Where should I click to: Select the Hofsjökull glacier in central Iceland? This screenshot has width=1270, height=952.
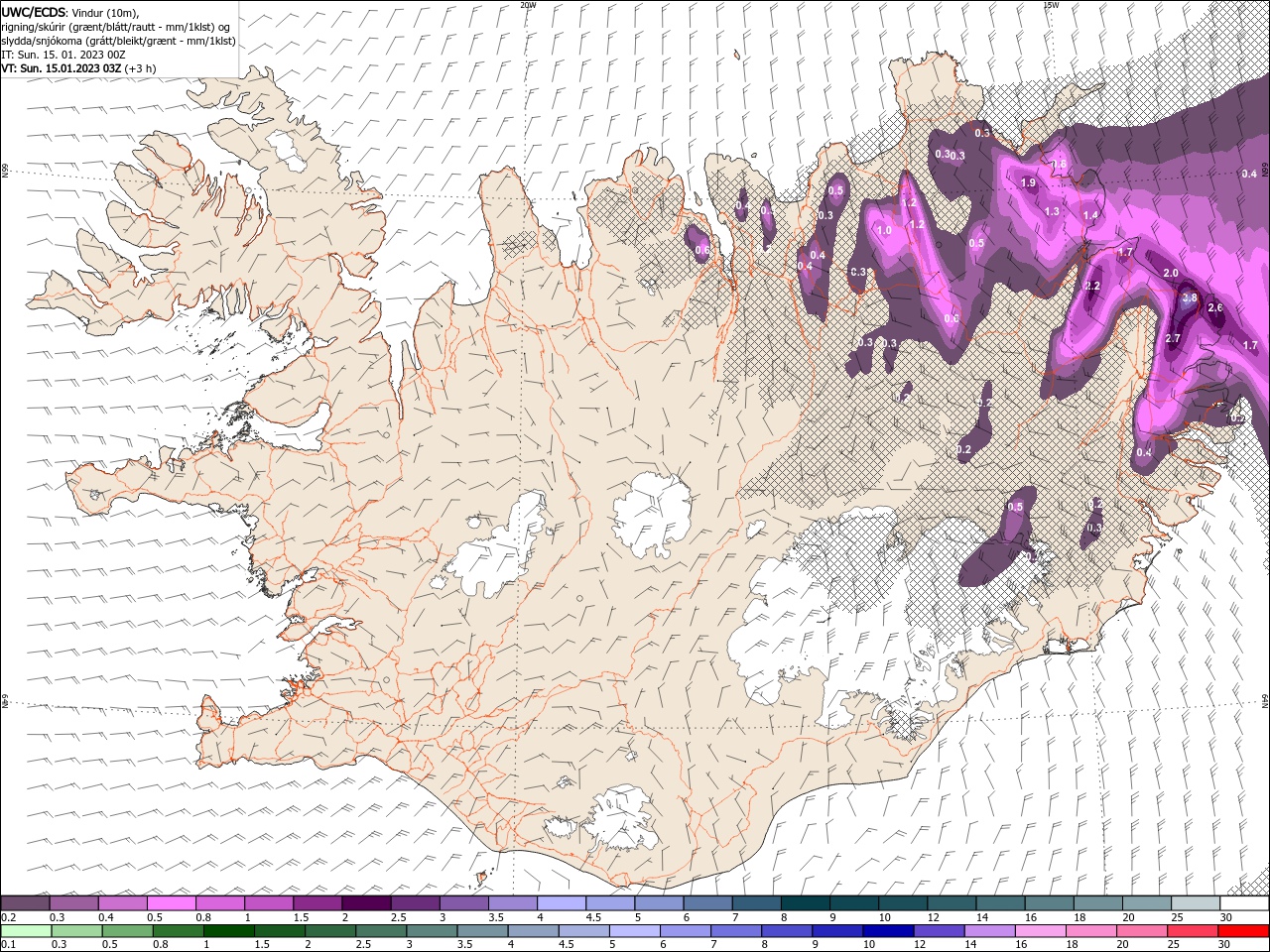(652, 514)
